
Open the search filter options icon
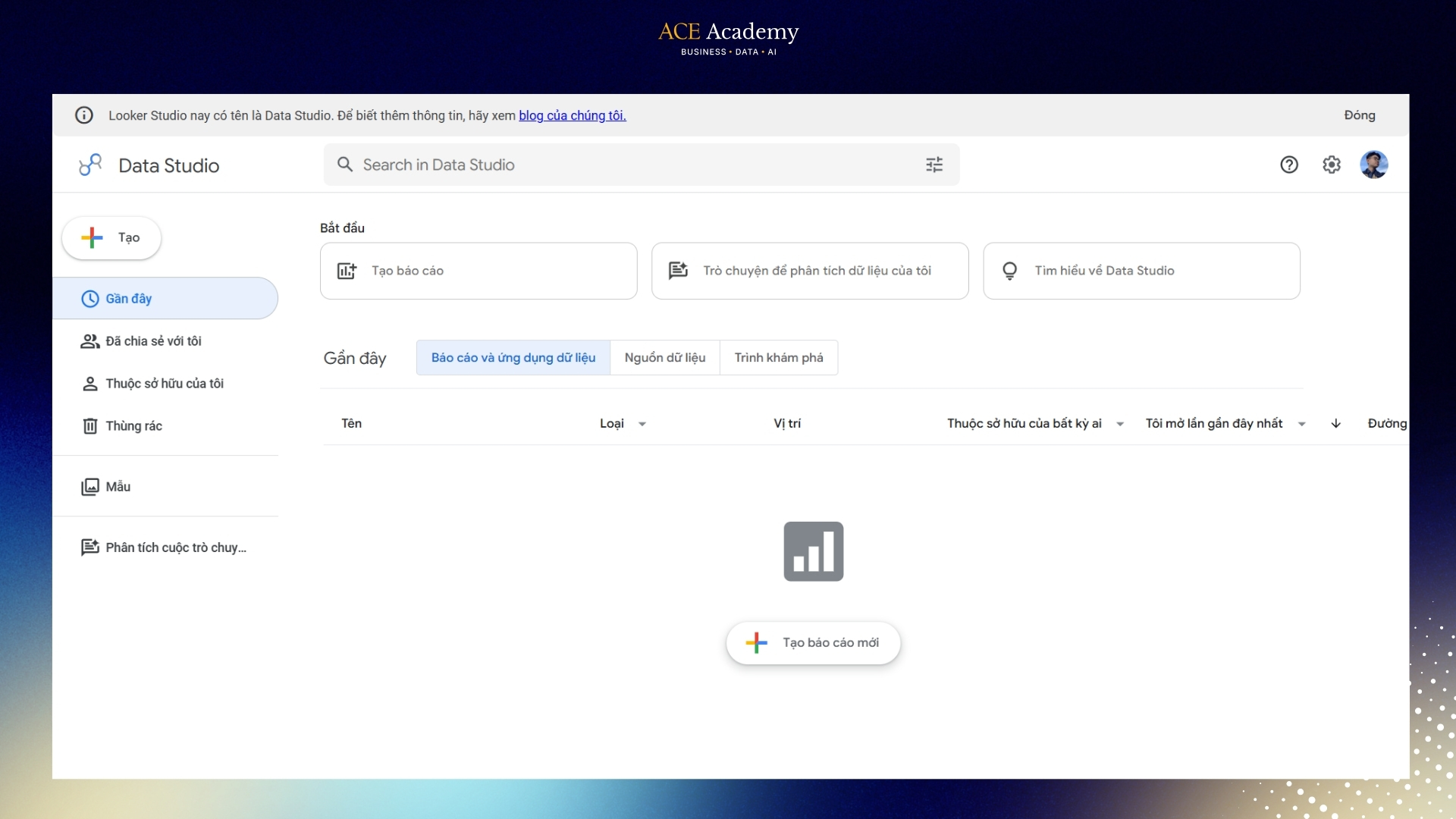point(934,165)
